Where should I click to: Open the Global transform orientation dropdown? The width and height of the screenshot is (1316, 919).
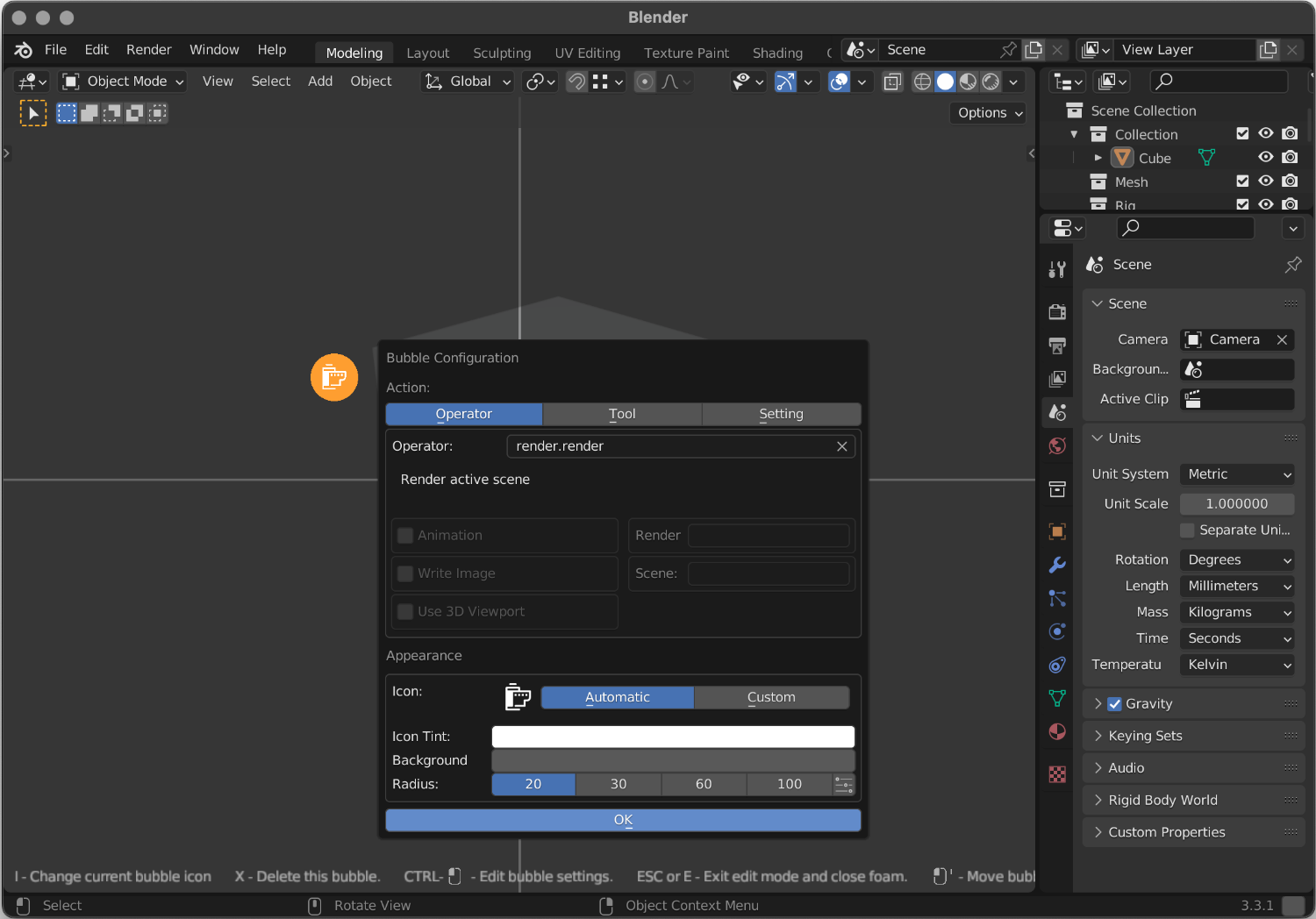[468, 82]
